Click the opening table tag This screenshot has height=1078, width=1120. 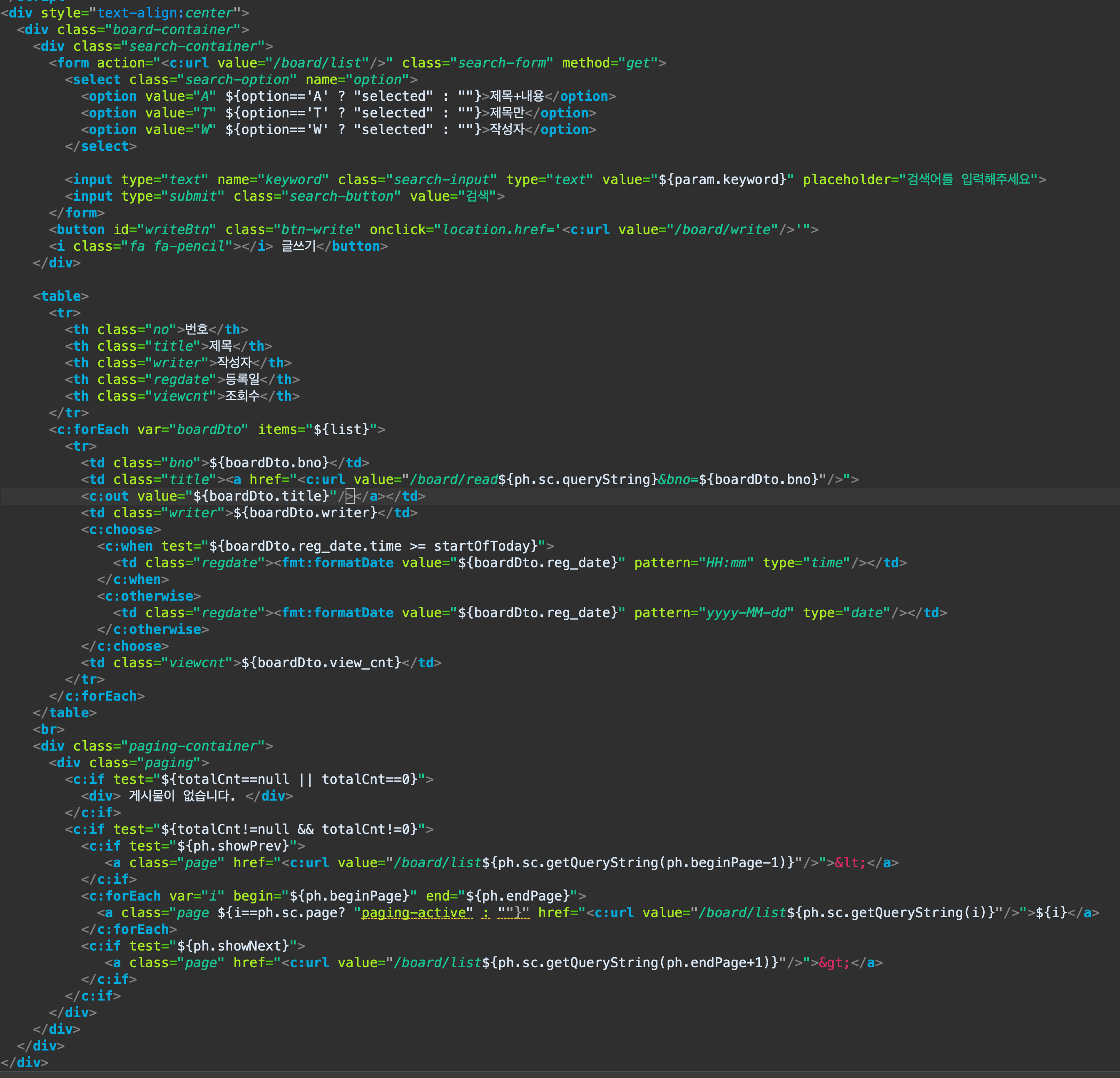(60, 296)
